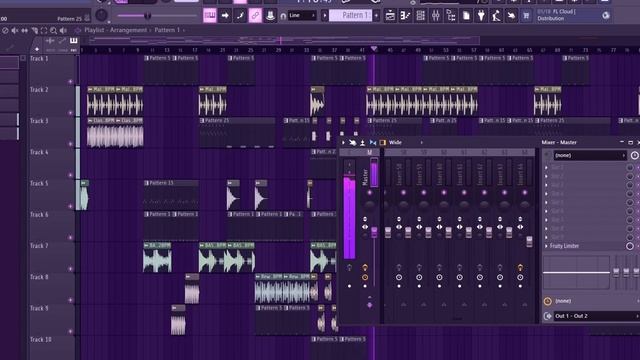Click the plug-shaped plugin picker icon

click(481, 16)
